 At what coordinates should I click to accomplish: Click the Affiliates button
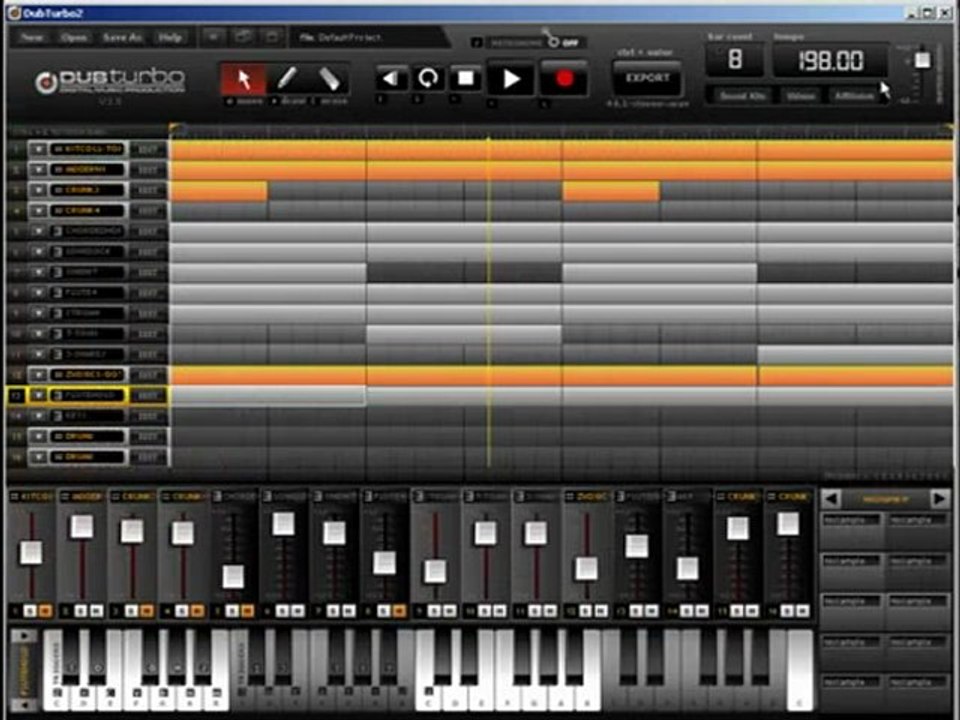point(853,96)
